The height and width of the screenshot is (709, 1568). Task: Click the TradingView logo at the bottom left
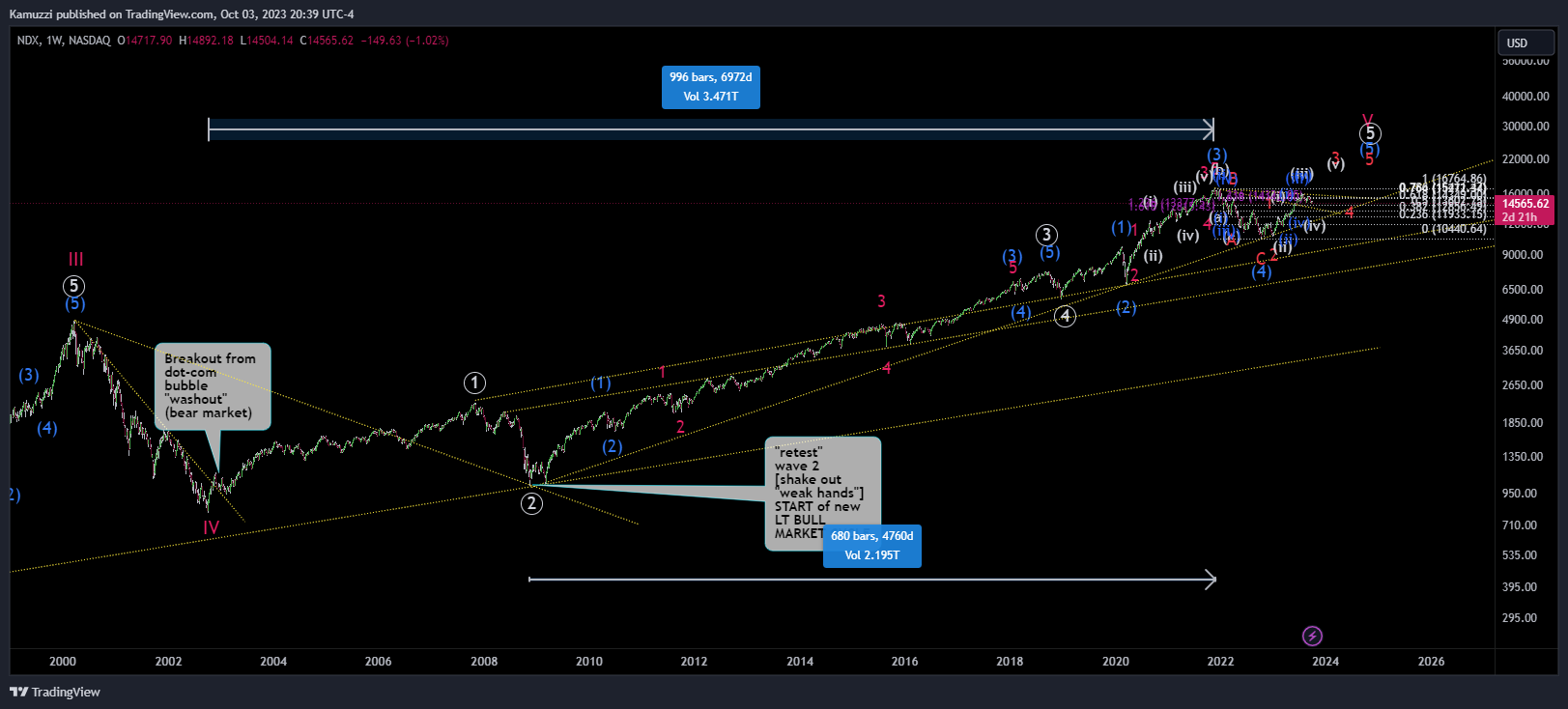(x=55, y=692)
